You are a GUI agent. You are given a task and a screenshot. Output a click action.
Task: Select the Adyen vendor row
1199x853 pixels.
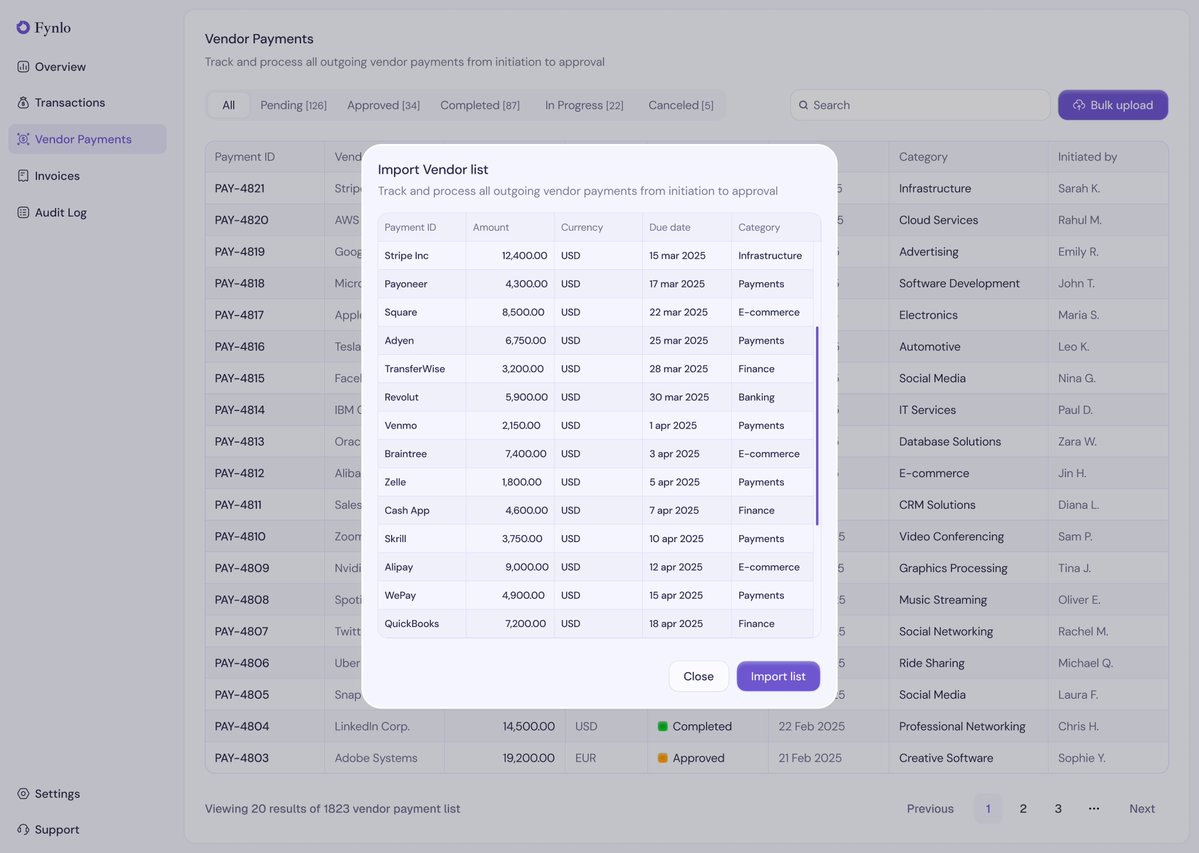click(596, 340)
